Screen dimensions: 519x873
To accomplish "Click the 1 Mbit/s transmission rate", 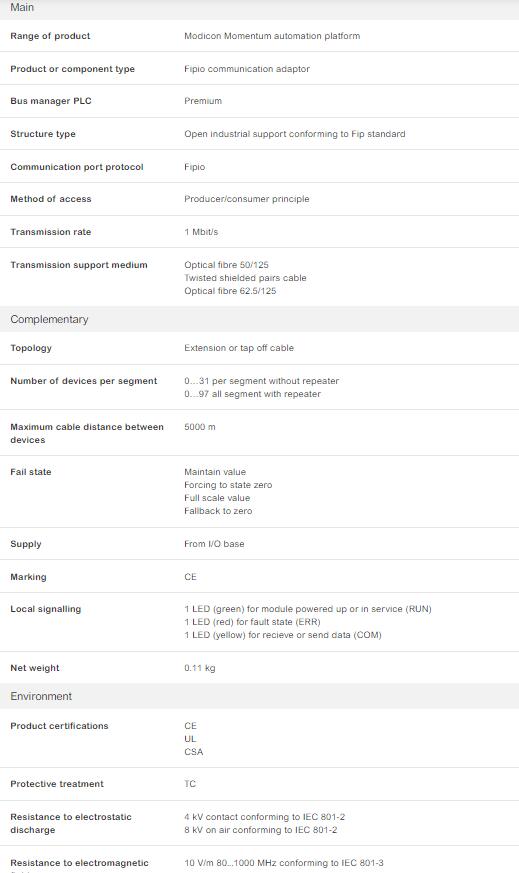I will coord(201,232).
